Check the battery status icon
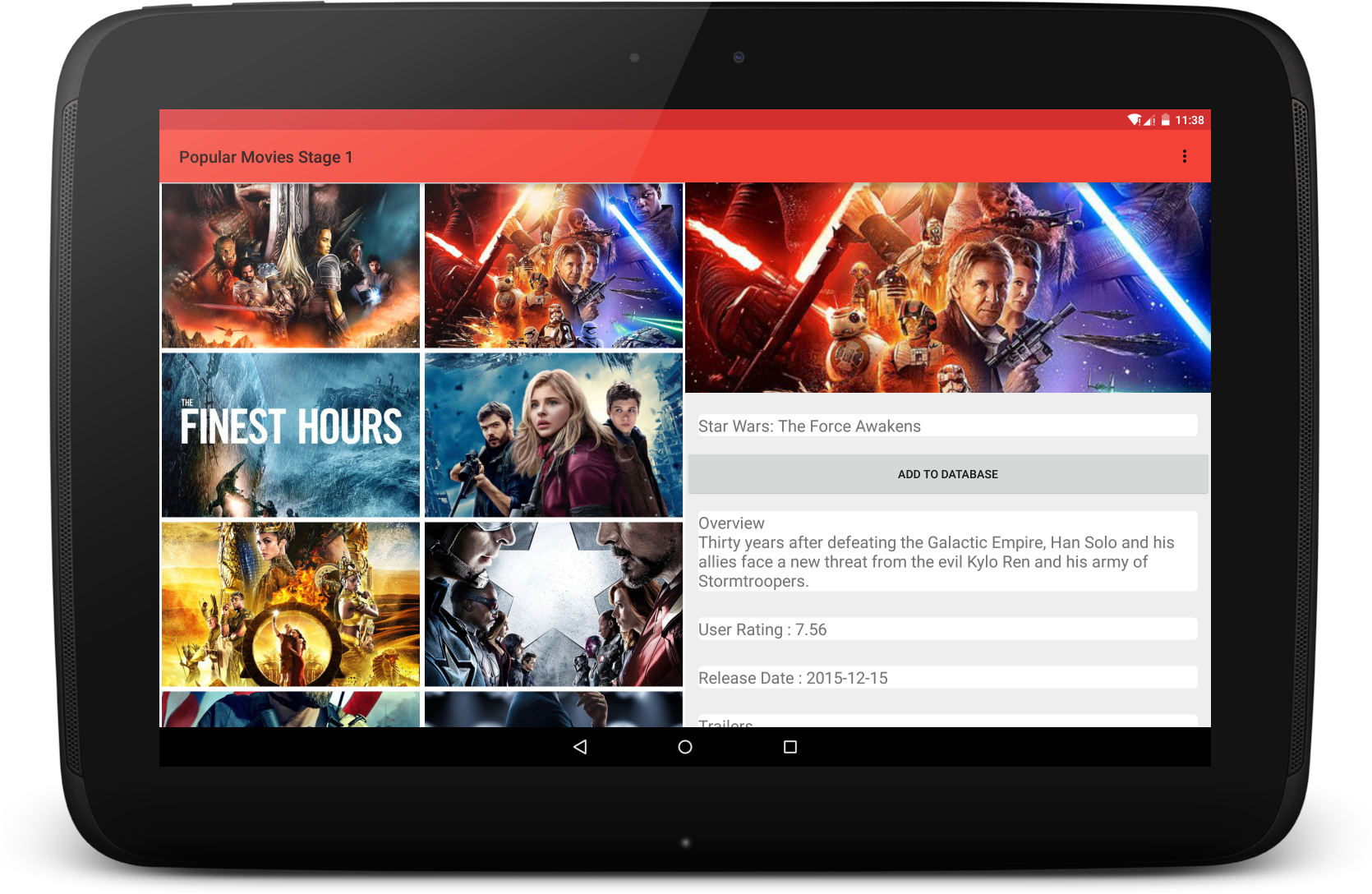Viewport: 1372px width, 894px height. coord(1165,120)
